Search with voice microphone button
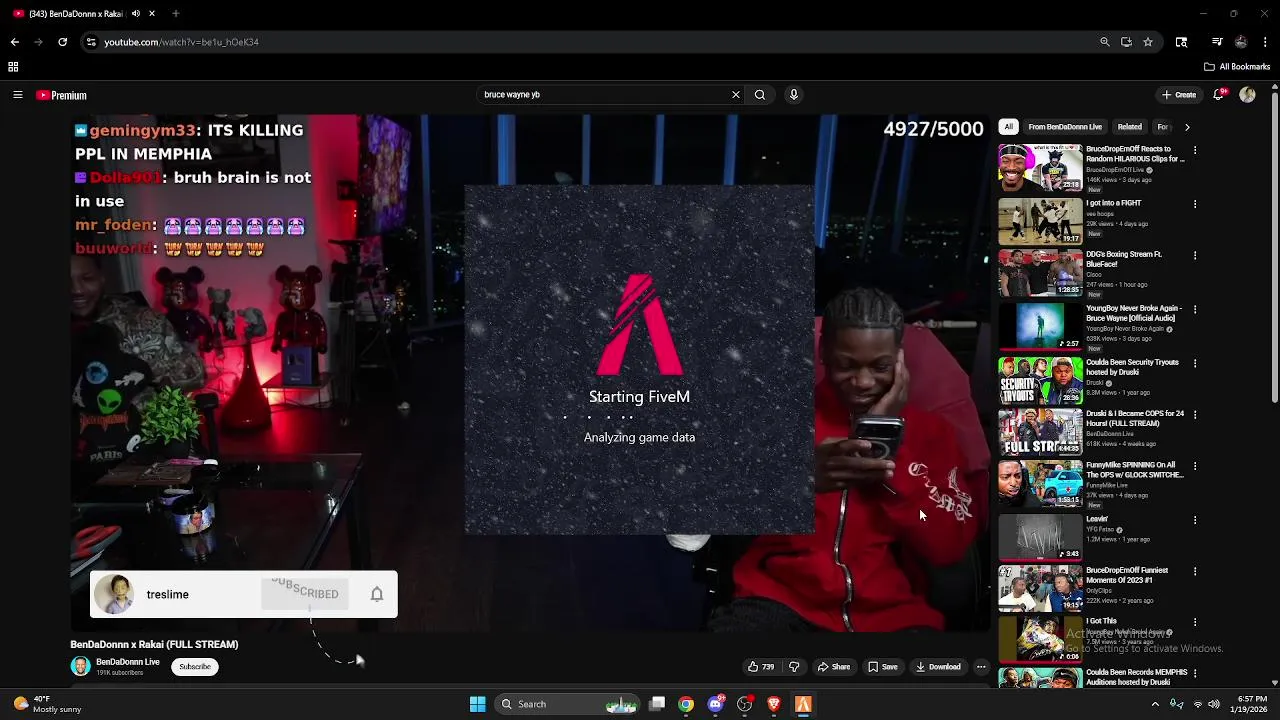The width and height of the screenshot is (1280, 720). pos(794,95)
